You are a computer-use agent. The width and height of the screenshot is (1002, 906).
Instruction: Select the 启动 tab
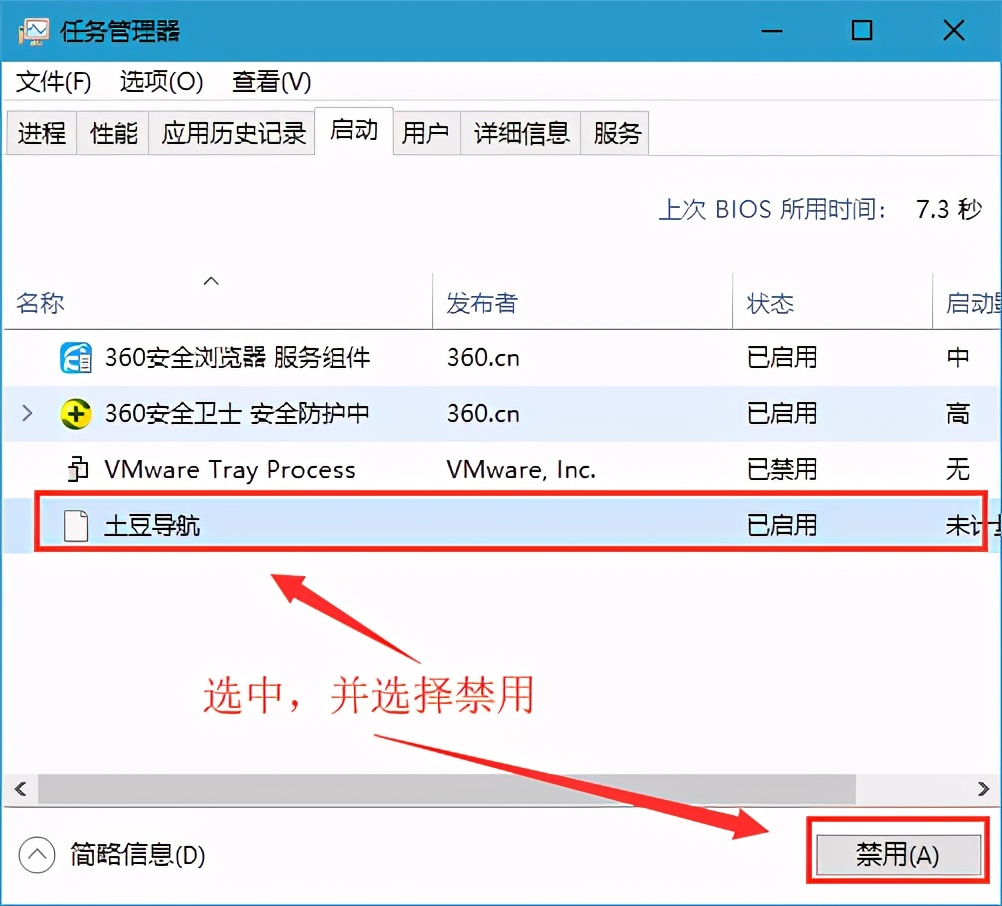tap(354, 130)
